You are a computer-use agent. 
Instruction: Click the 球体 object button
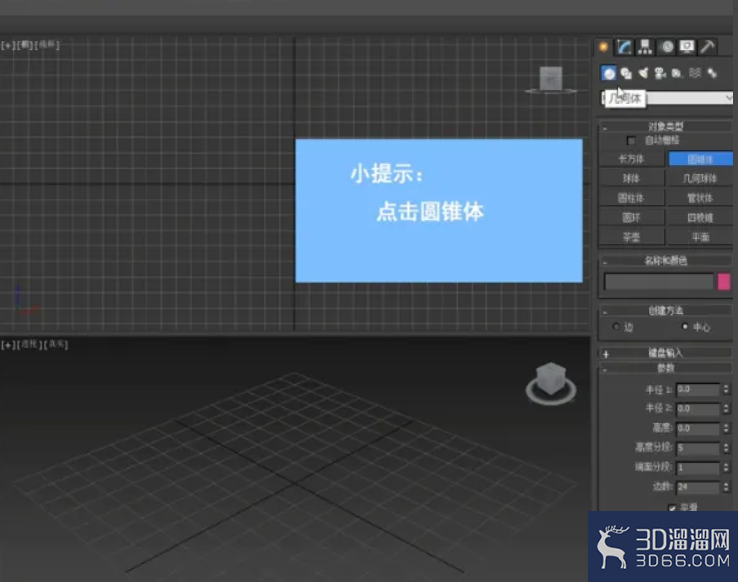tap(632, 178)
